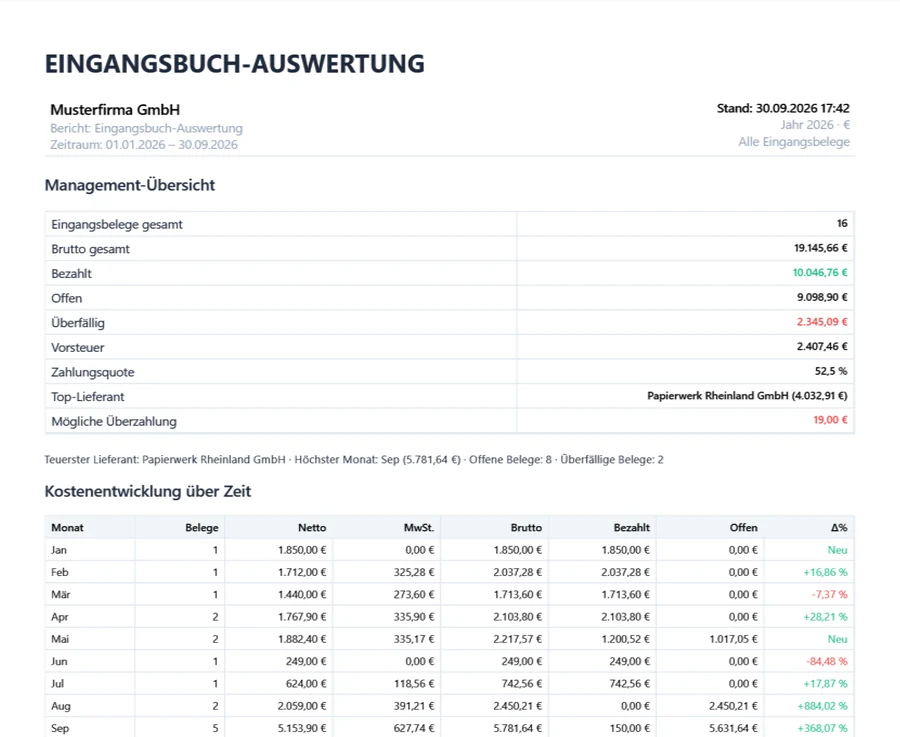Select the Mär row MwSt. value 273,60 €
Viewport: 900px width, 737px height.
413,595
